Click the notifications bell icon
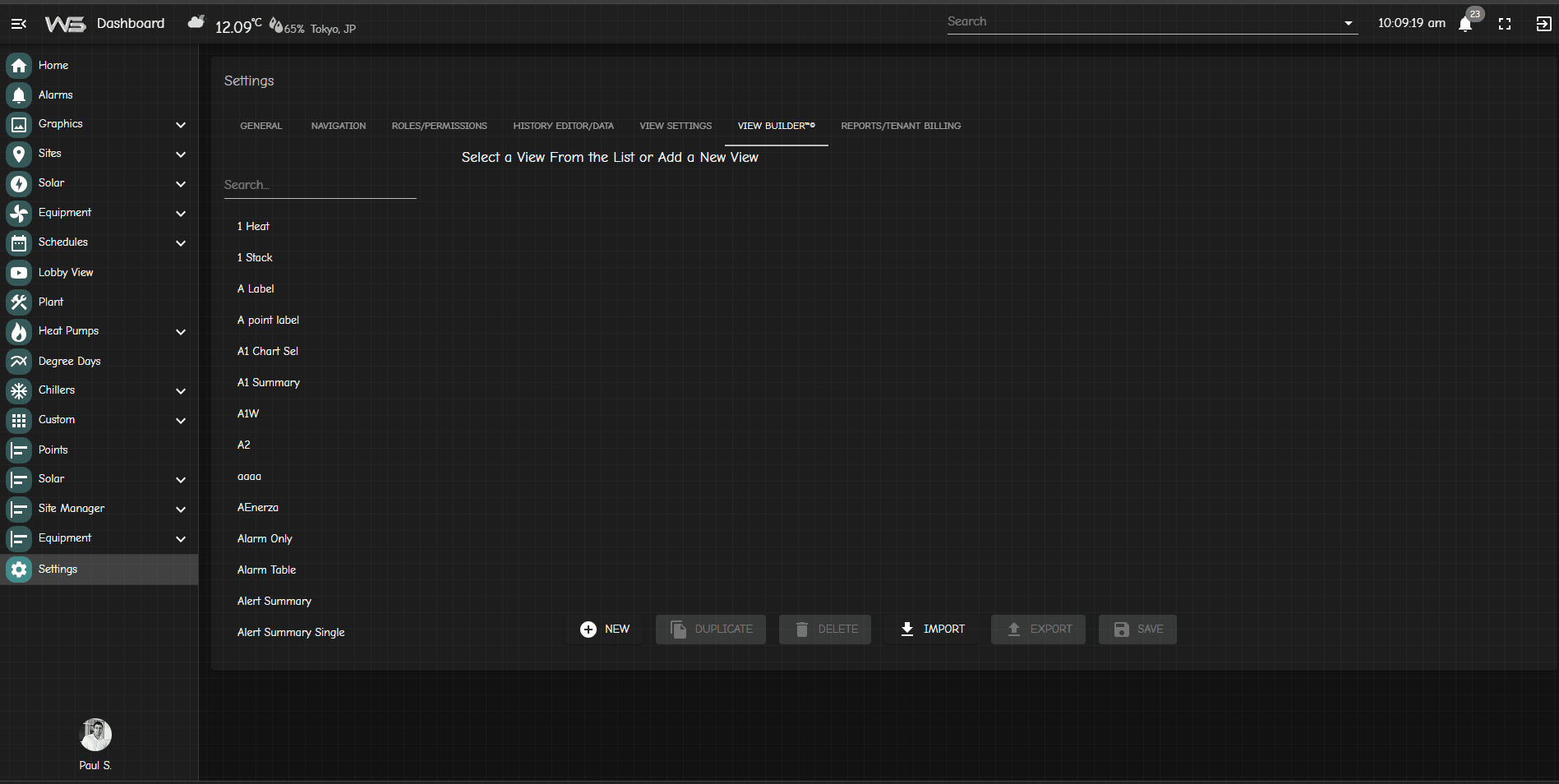 (x=1465, y=24)
